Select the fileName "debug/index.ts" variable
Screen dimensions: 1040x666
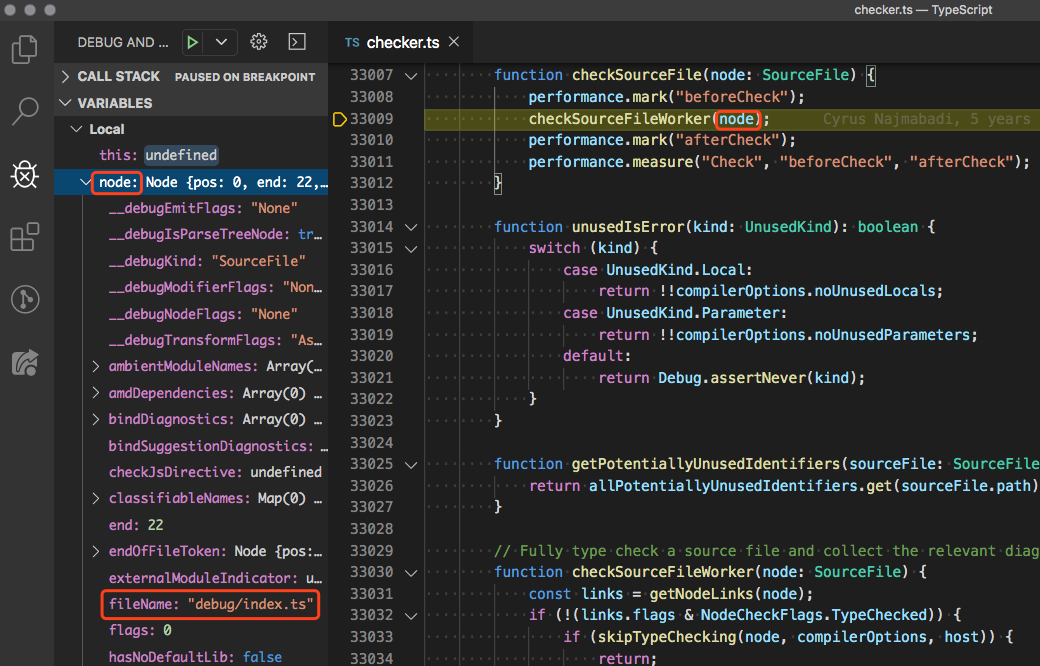click(211, 605)
